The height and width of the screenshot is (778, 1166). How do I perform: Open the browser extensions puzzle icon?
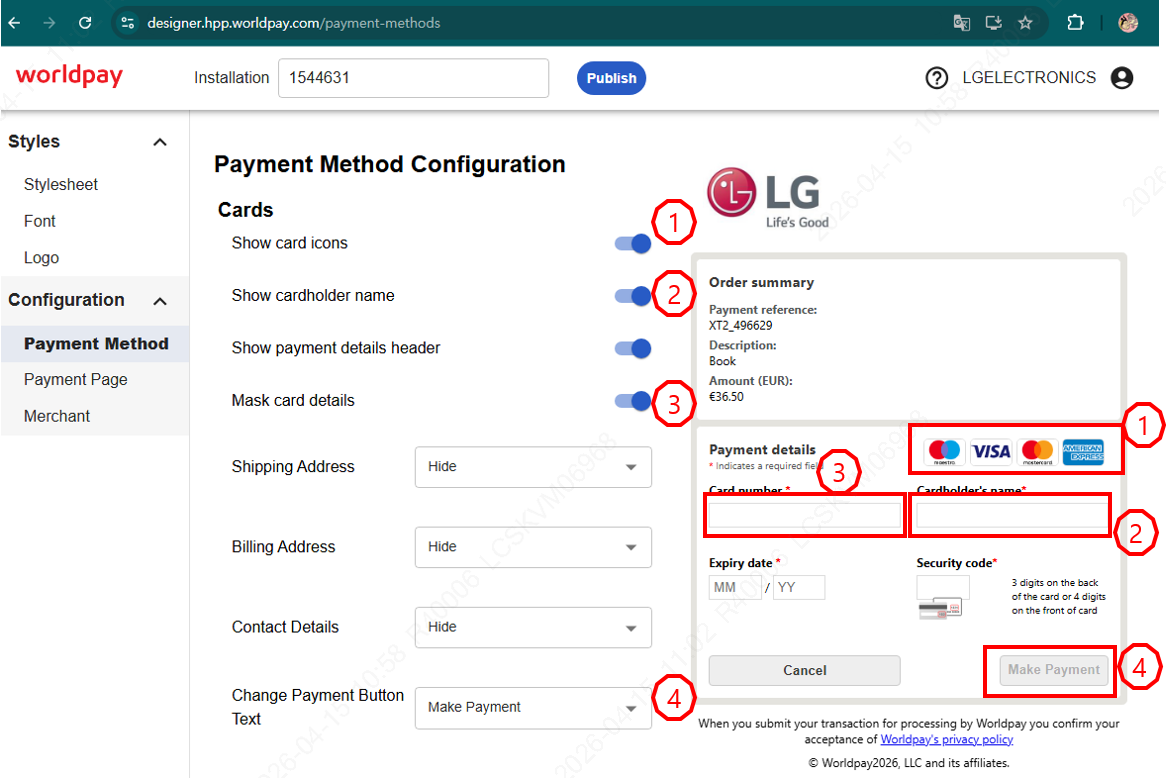[1076, 22]
